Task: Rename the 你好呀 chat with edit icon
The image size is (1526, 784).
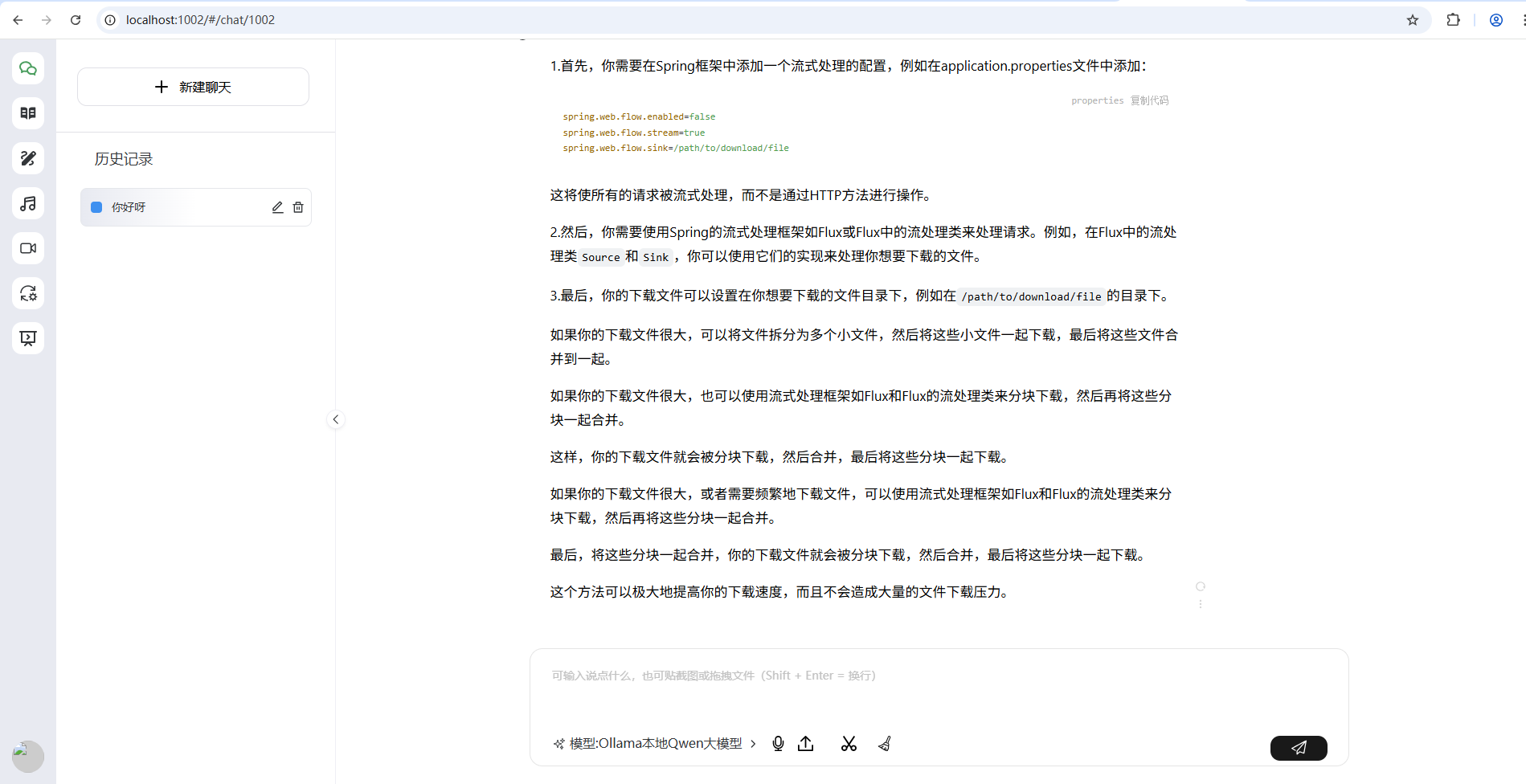Action: (x=277, y=207)
